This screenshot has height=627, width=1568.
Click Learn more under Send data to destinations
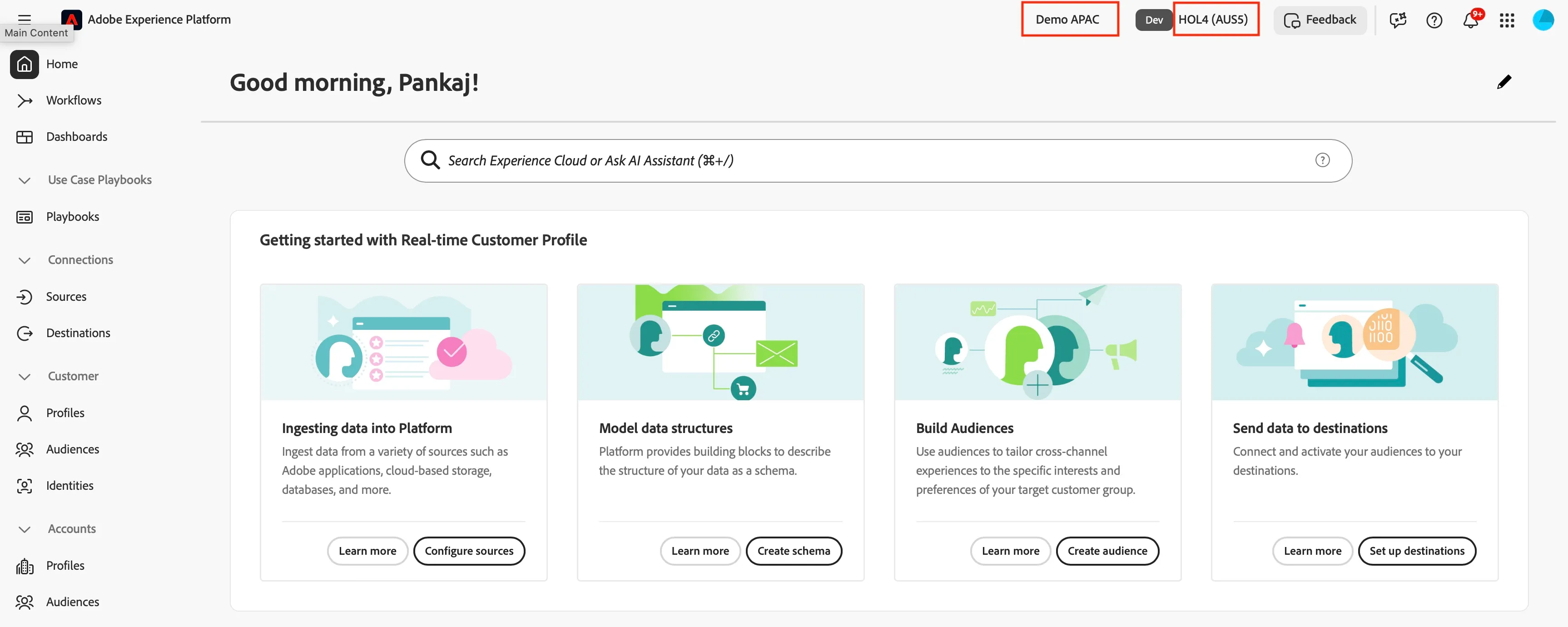pyautogui.click(x=1312, y=551)
